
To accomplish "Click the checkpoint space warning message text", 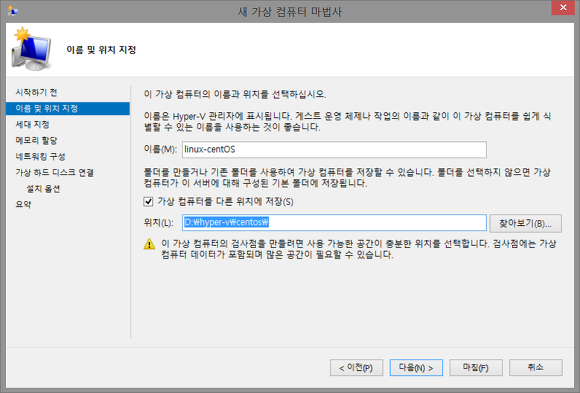I will pos(358,249).
